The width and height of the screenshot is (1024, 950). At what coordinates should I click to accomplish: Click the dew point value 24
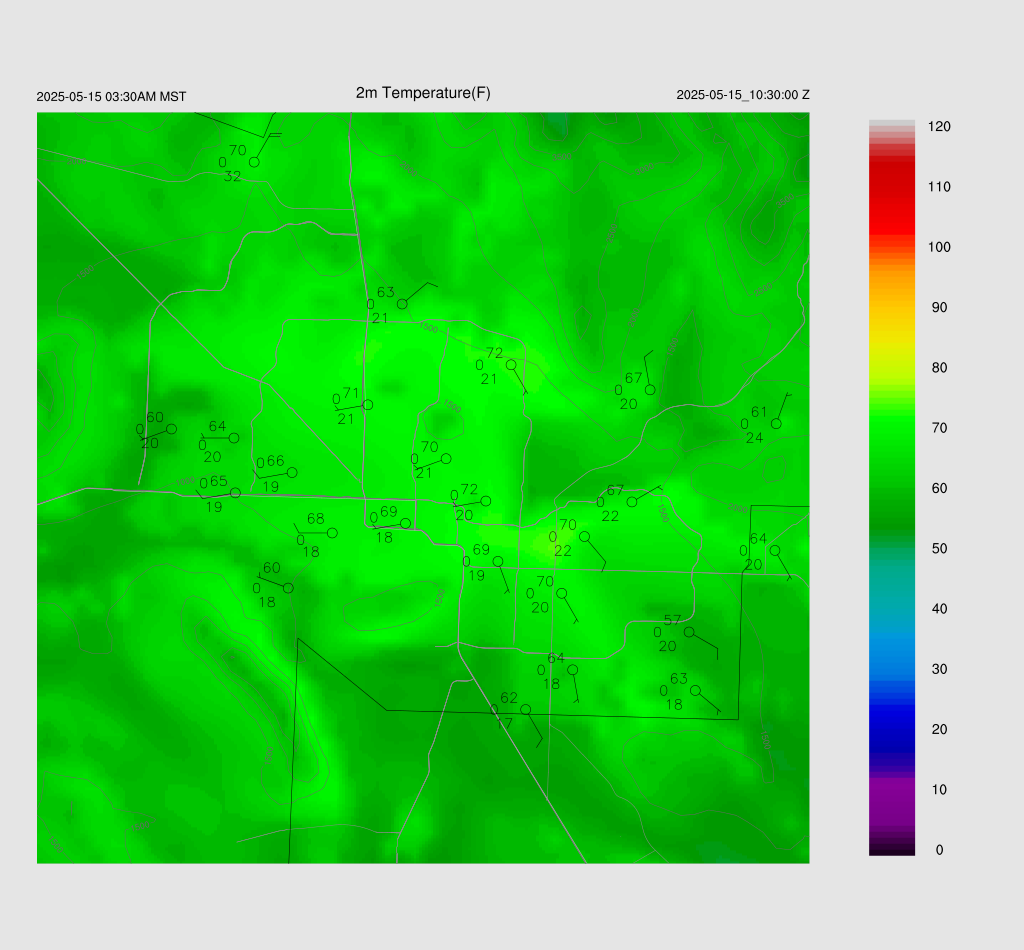(x=754, y=437)
